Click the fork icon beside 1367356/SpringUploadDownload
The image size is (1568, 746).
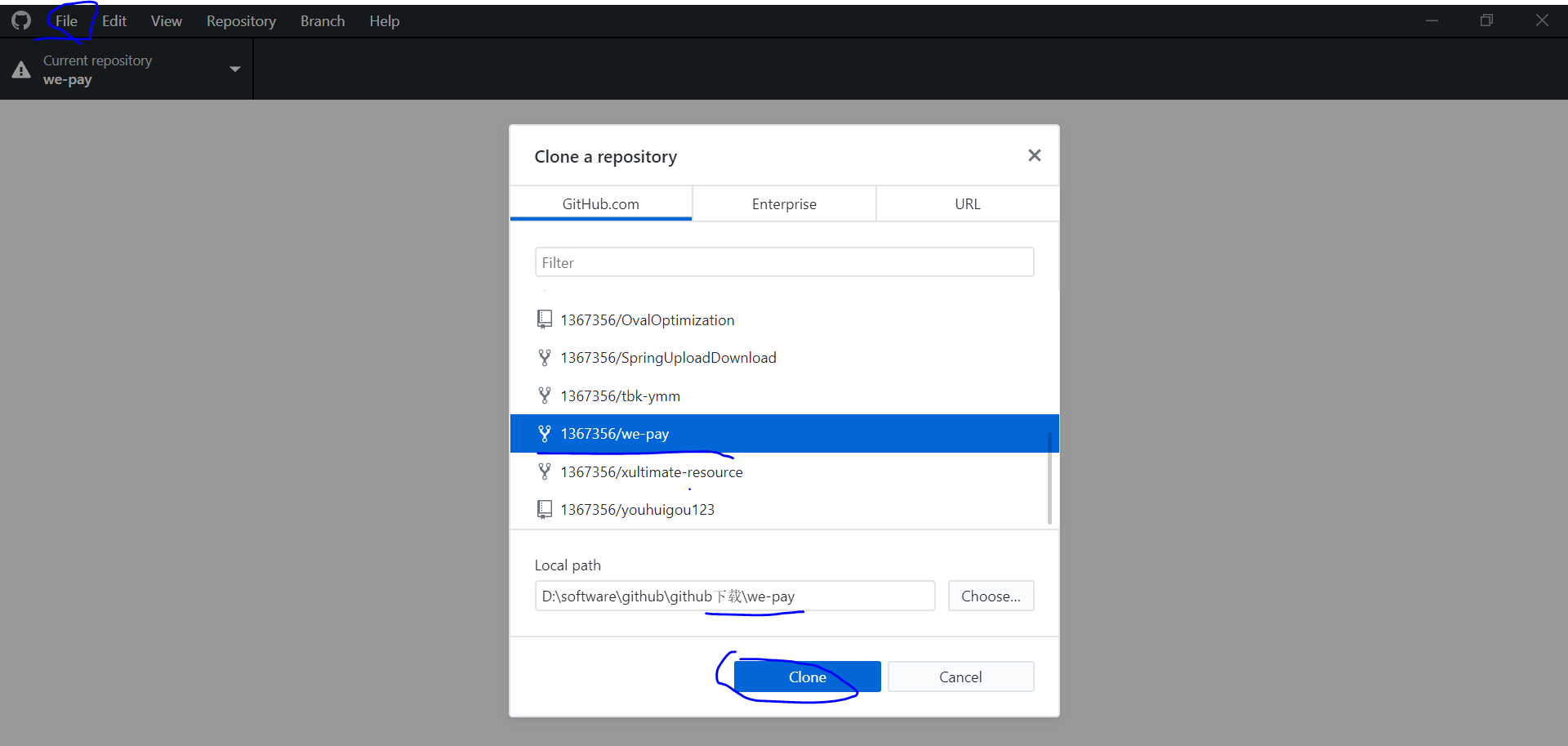click(545, 358)
